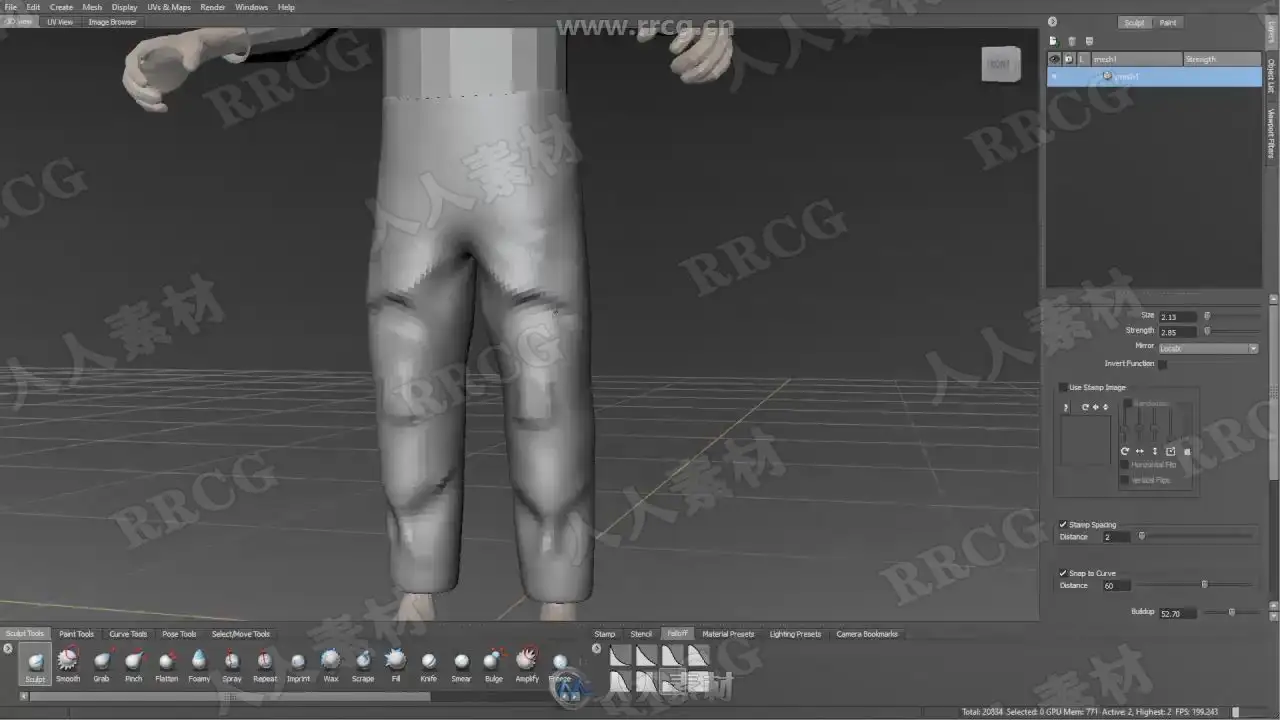This screenshot has width=1280, height=720.
Task: Select the Grab brush tool
Action: pos(101,664)
